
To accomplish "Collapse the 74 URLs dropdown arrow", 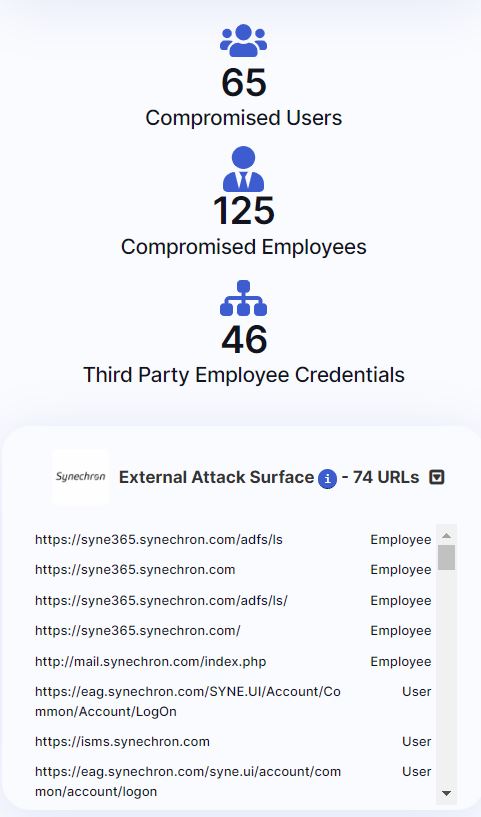I will 437,477.
